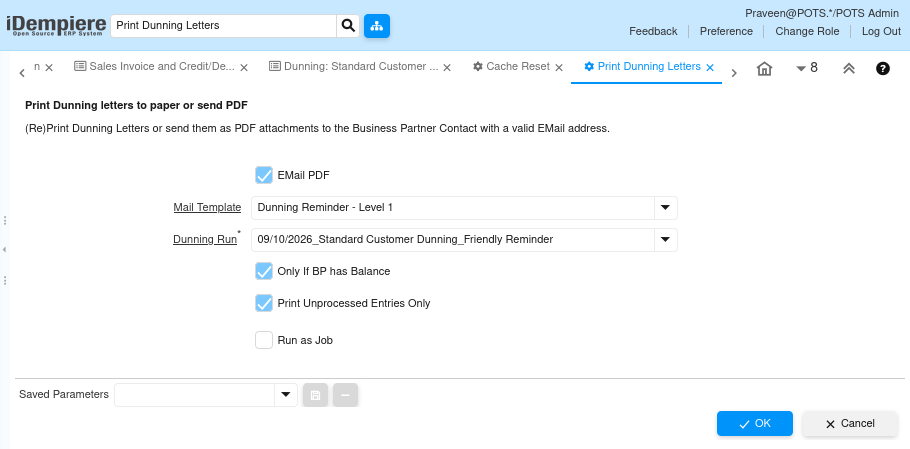The width and height of the screenshot is (910, 449).
Task: Switch to Dunning: Standard Customer tab
Action: (x=353, y=67)
